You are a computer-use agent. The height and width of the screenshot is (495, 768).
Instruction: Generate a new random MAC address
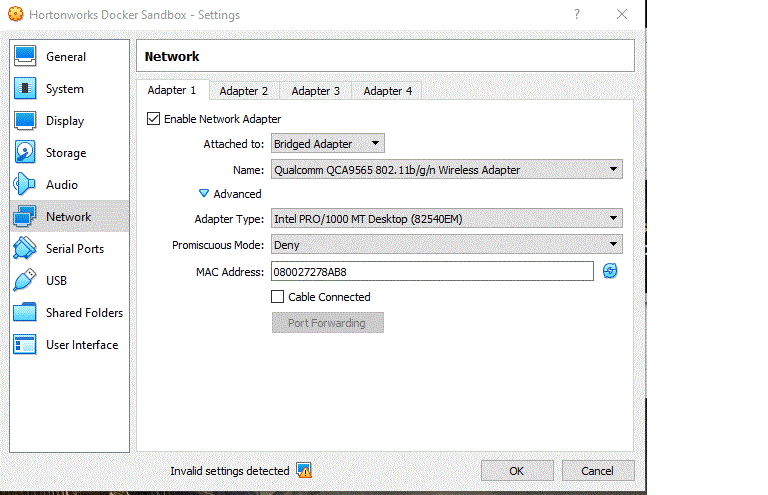point(610,271)
